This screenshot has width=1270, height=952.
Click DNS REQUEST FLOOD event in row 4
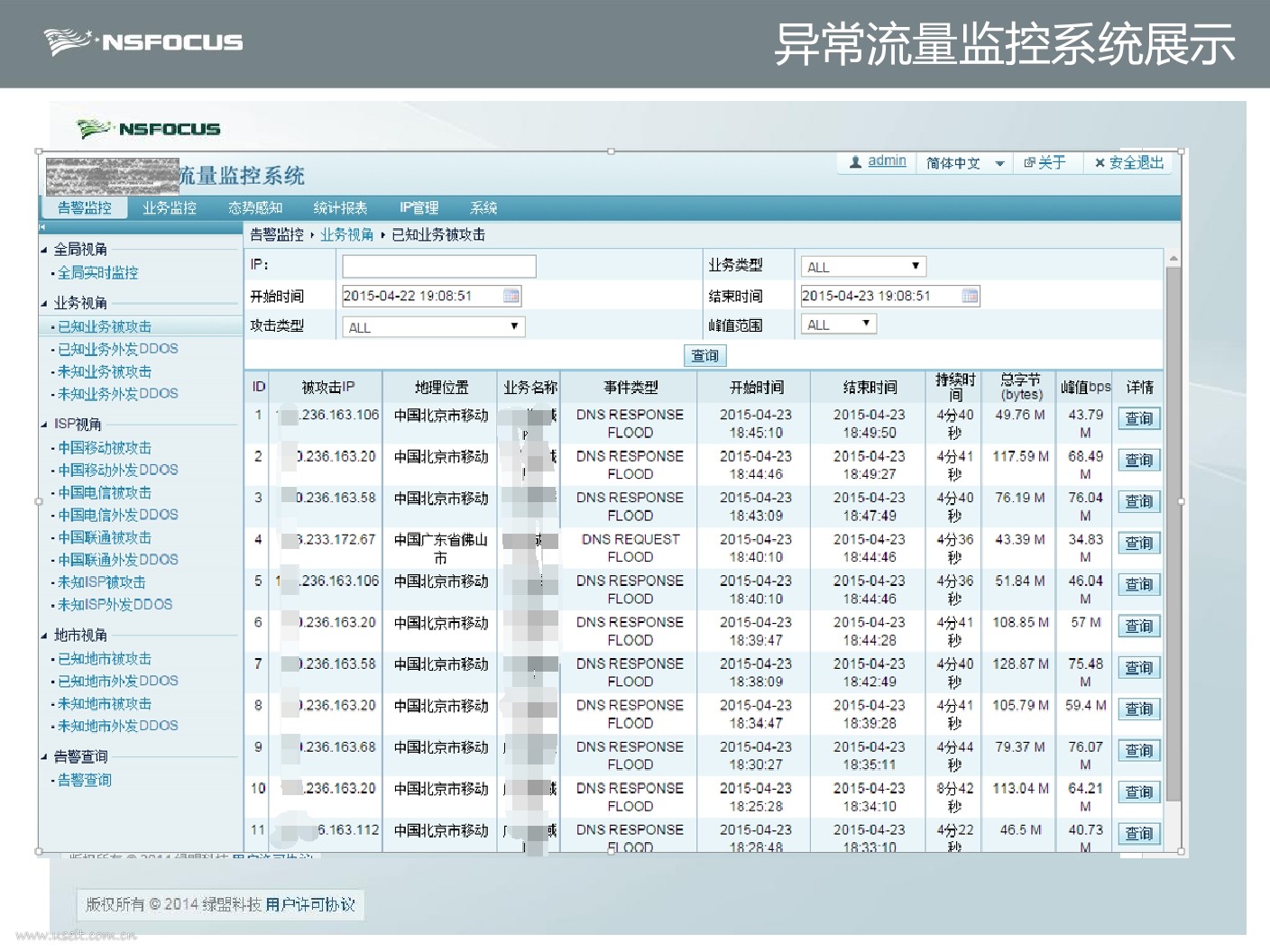click(630, 548)
